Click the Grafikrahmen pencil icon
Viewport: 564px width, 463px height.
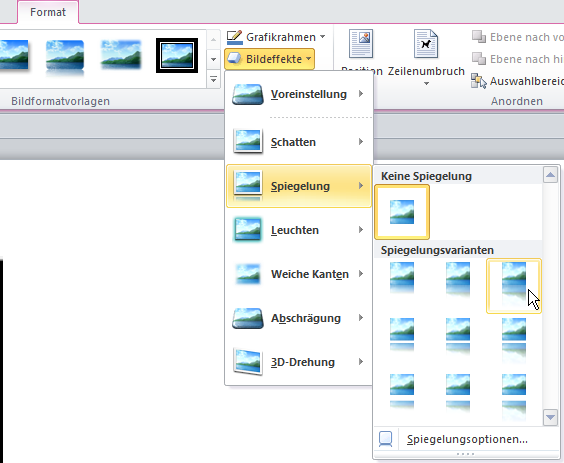tap(235, 37)
